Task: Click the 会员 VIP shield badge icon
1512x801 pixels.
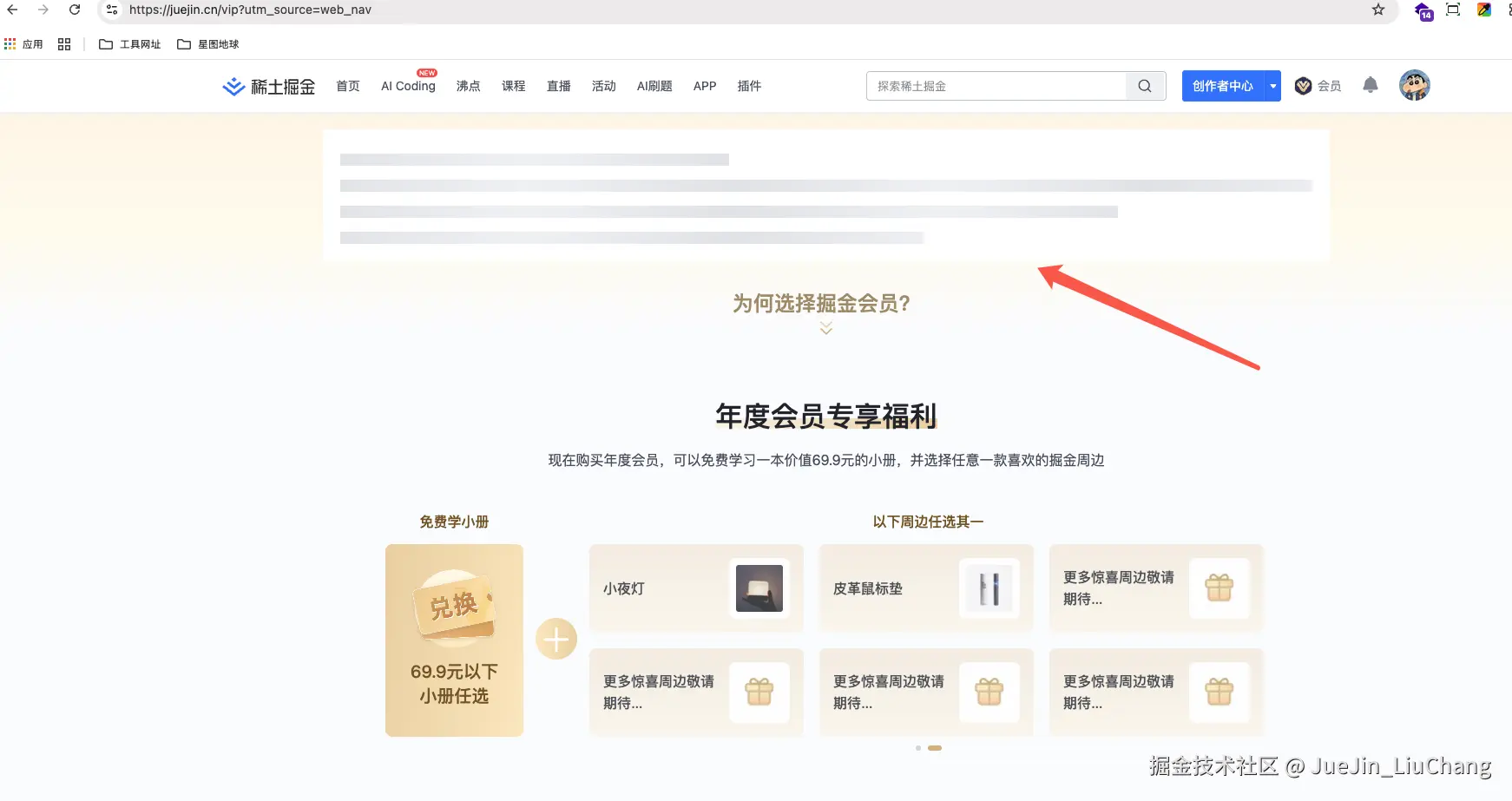Action: click(x=1301, y=85)
